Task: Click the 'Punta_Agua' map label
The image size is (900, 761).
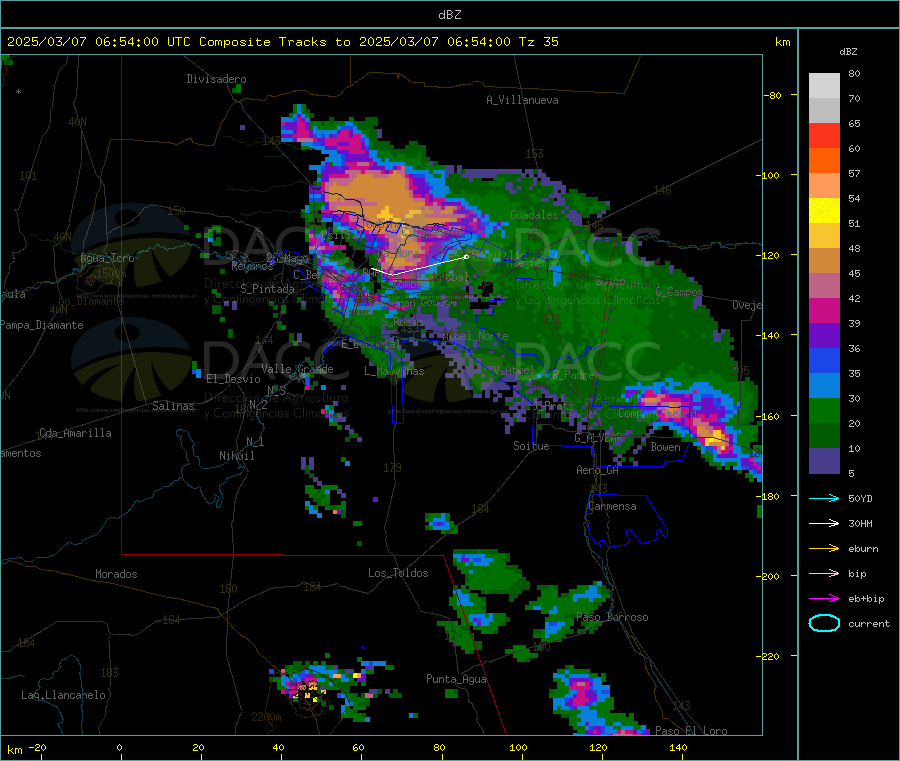Action: [x=456, y=679]
